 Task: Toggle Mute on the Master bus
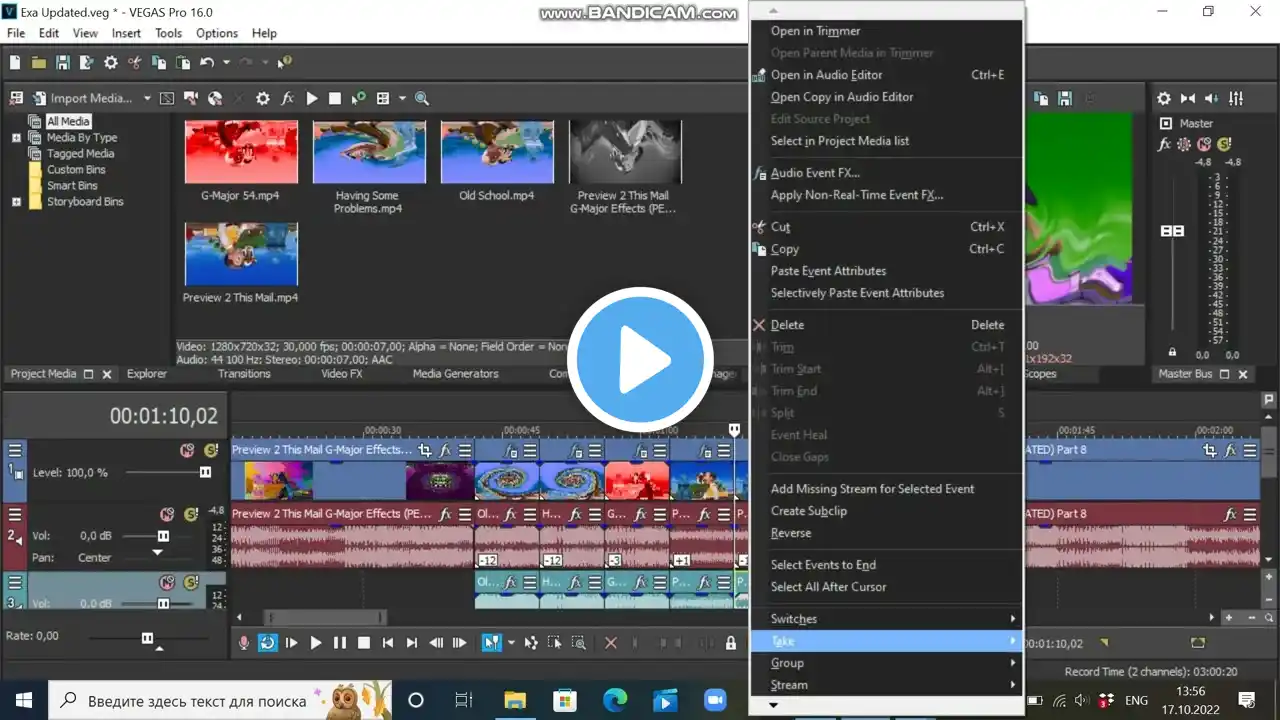(x=1204, y=144)
